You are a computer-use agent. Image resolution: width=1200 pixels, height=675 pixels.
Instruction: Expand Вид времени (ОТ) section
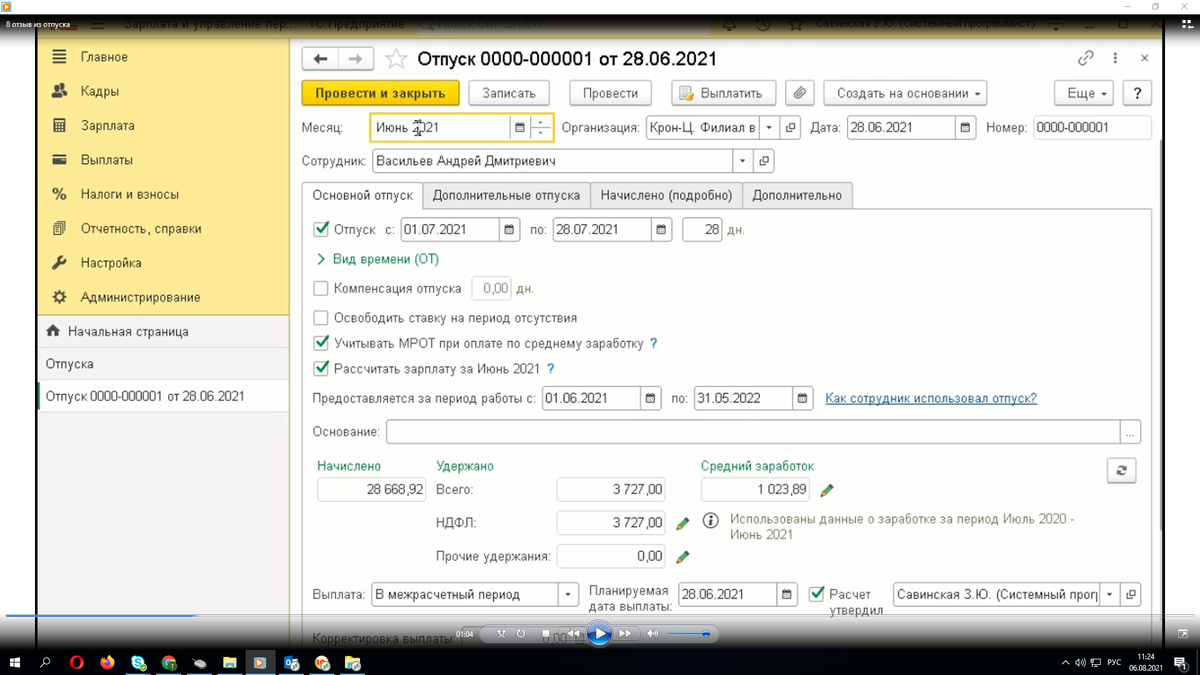coord(377,259)
